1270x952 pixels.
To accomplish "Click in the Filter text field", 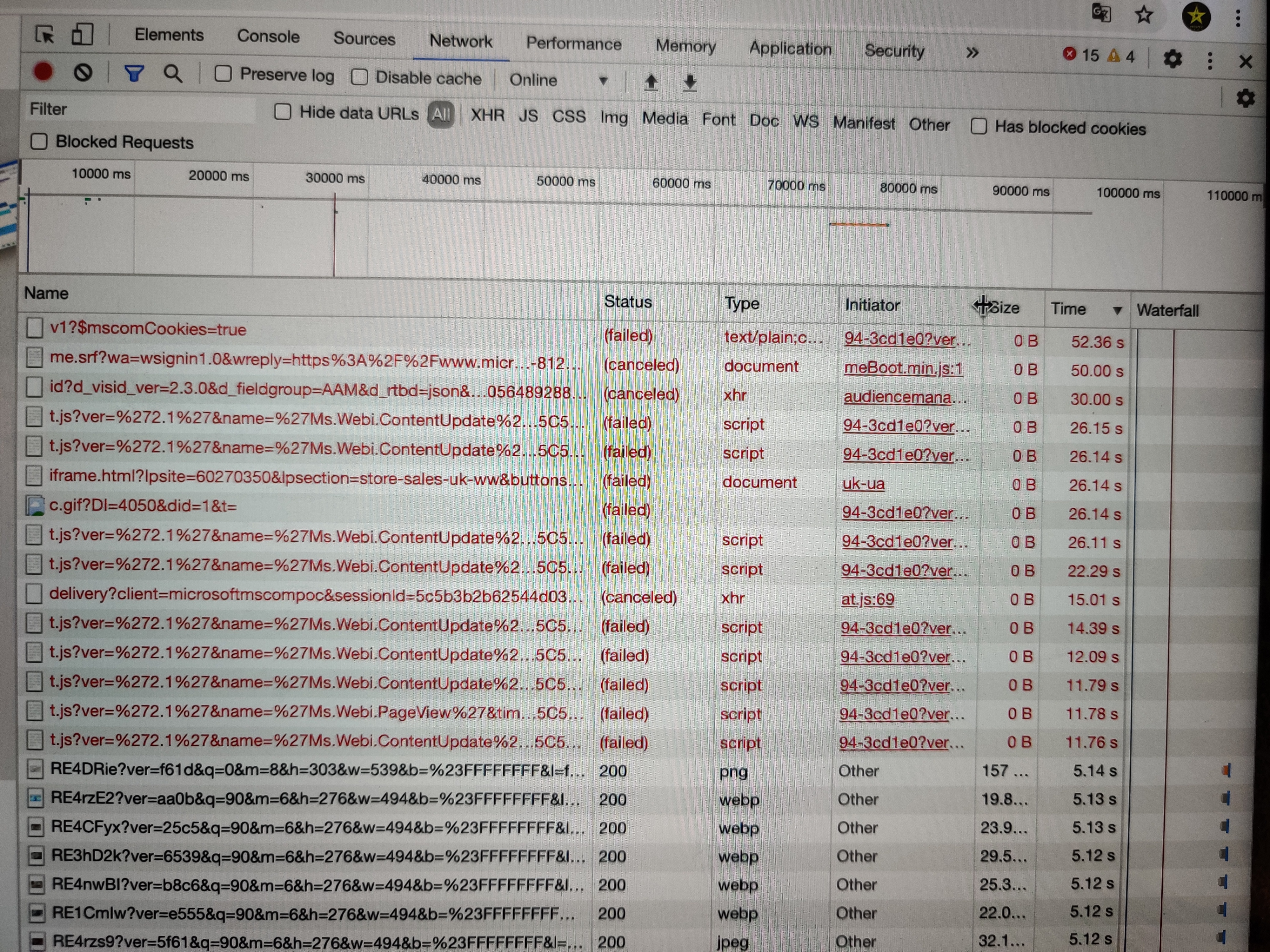I will click(x=141, y=109).
